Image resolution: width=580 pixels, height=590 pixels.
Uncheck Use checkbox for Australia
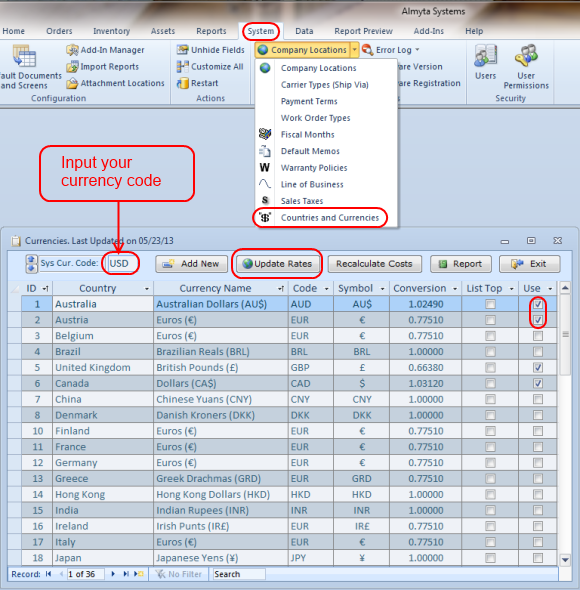click(x=538, y=304)
